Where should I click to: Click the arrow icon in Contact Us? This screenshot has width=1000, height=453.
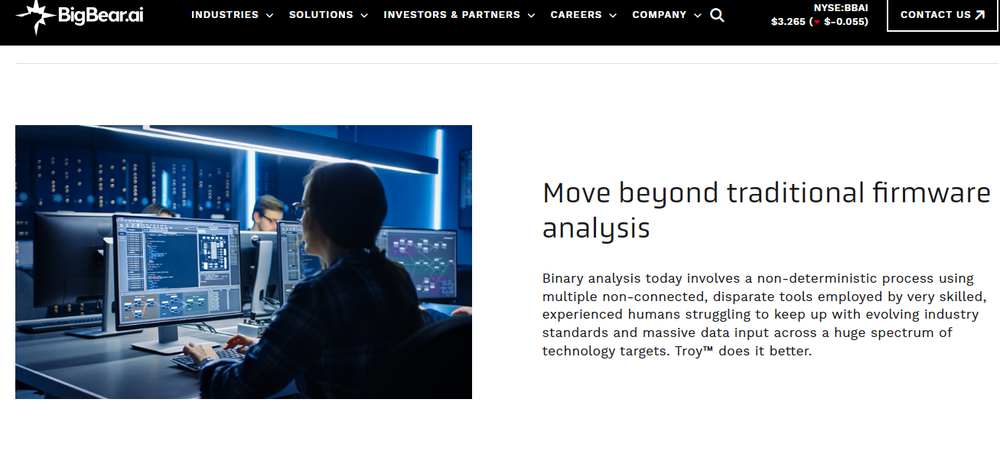[x=980, y=15]
